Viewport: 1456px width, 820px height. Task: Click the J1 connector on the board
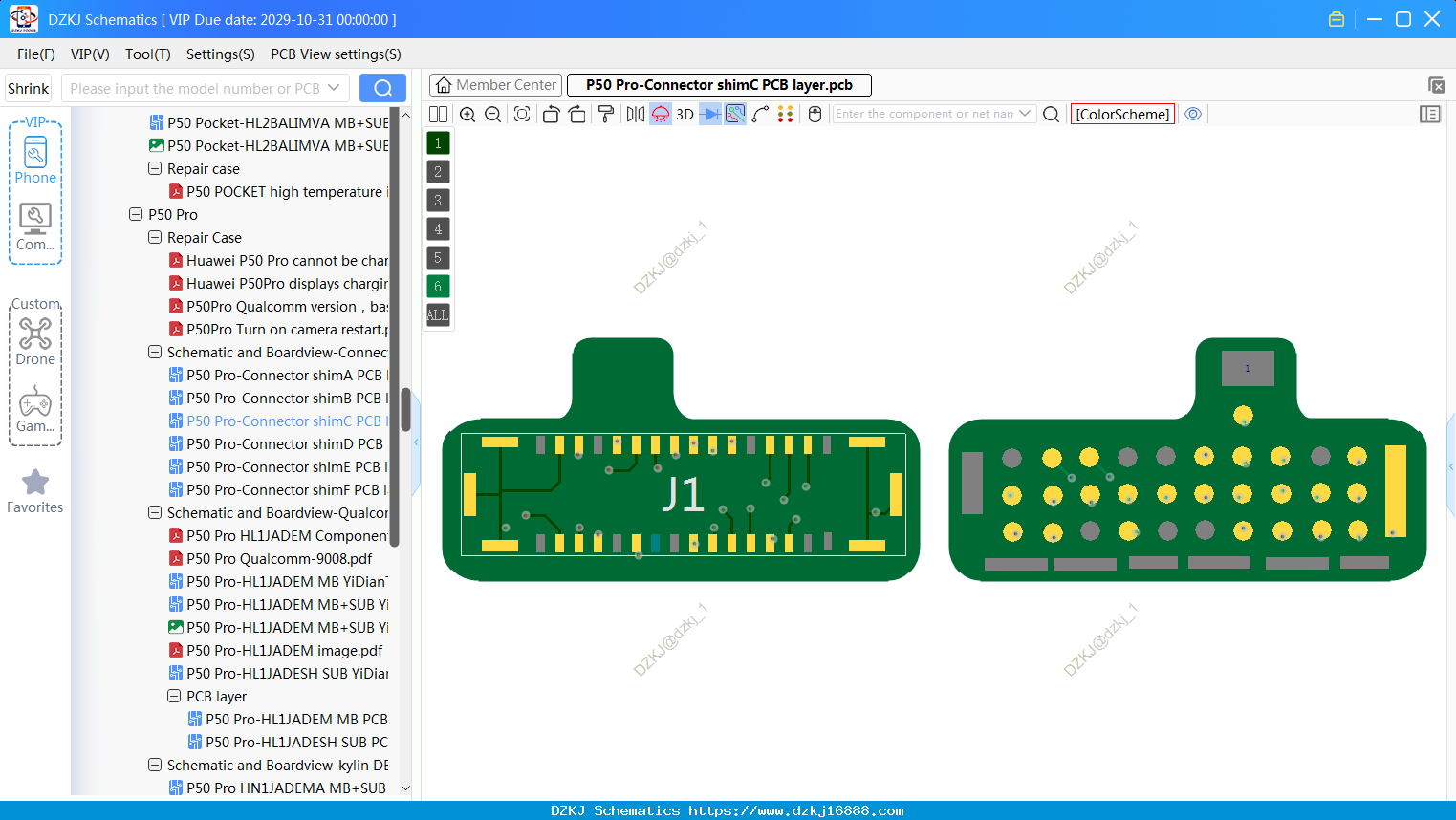tap(684, 494)
